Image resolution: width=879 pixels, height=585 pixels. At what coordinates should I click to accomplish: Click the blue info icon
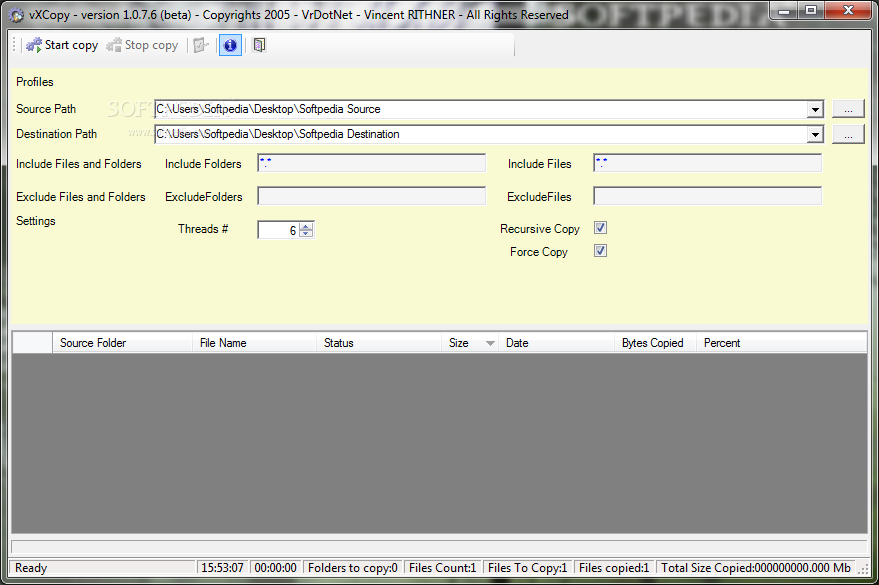230,45
